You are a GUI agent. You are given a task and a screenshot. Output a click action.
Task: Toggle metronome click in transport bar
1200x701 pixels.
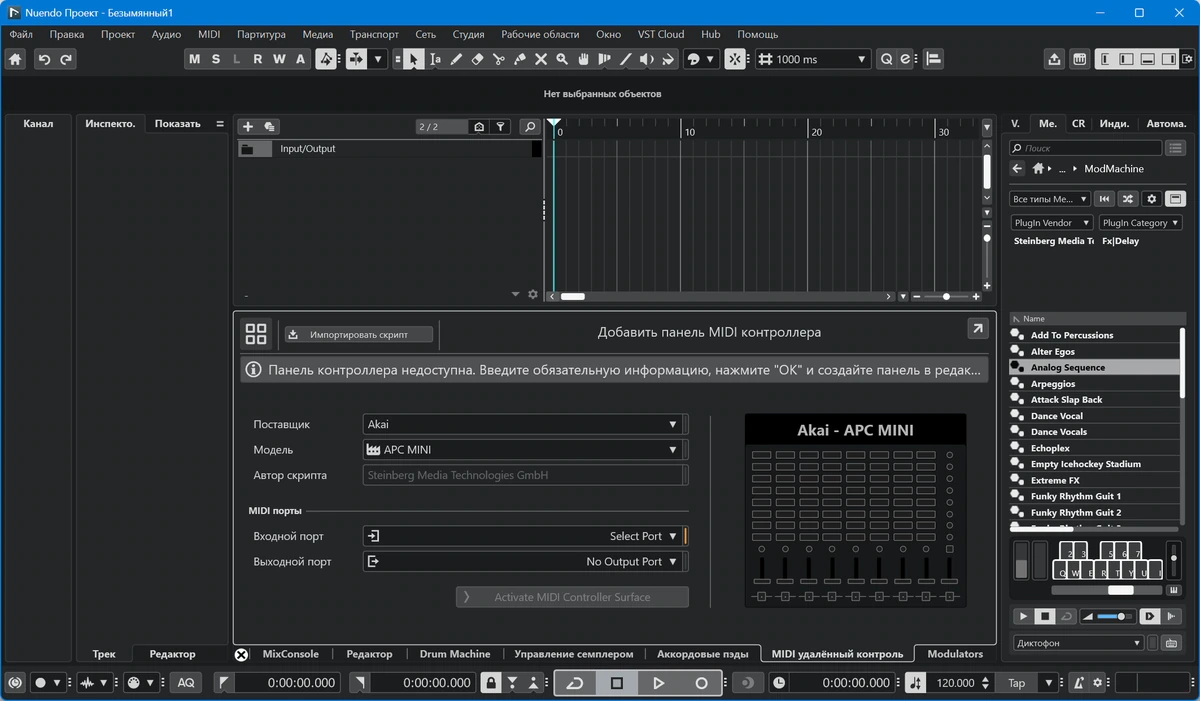[1080, 683]
